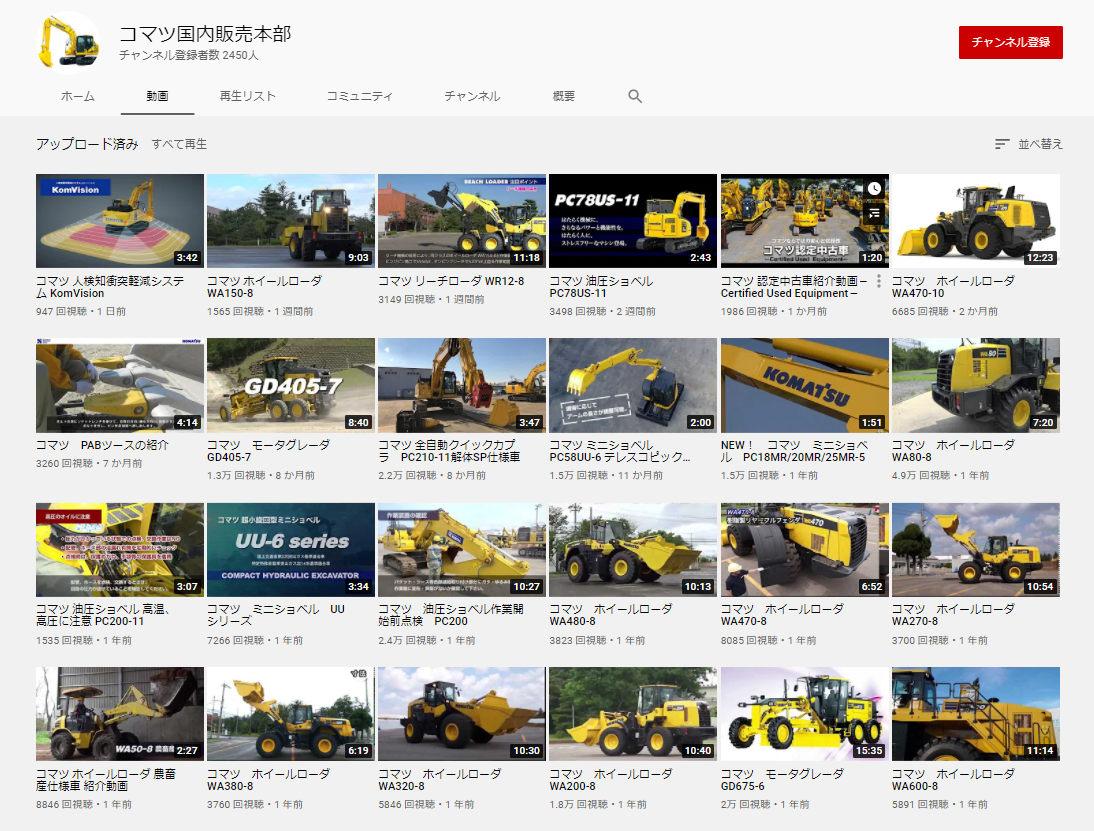Expand the アップロード済み video filter
Screen dimensions: 1094x831
coord(87,144)
